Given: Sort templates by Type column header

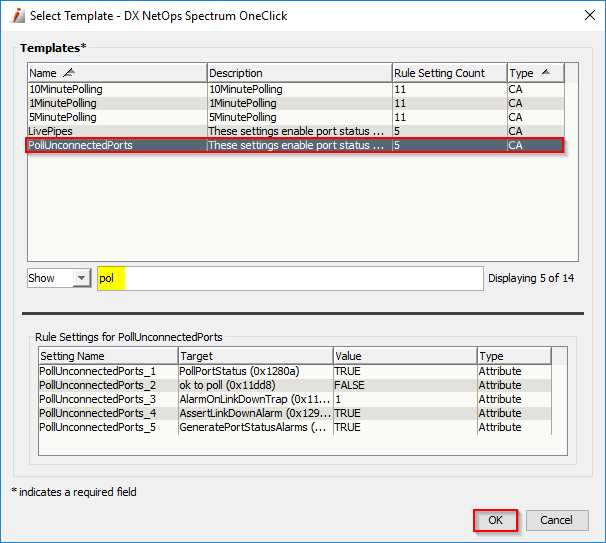Looking at the screenshot, I should click(x=536, y=73).
